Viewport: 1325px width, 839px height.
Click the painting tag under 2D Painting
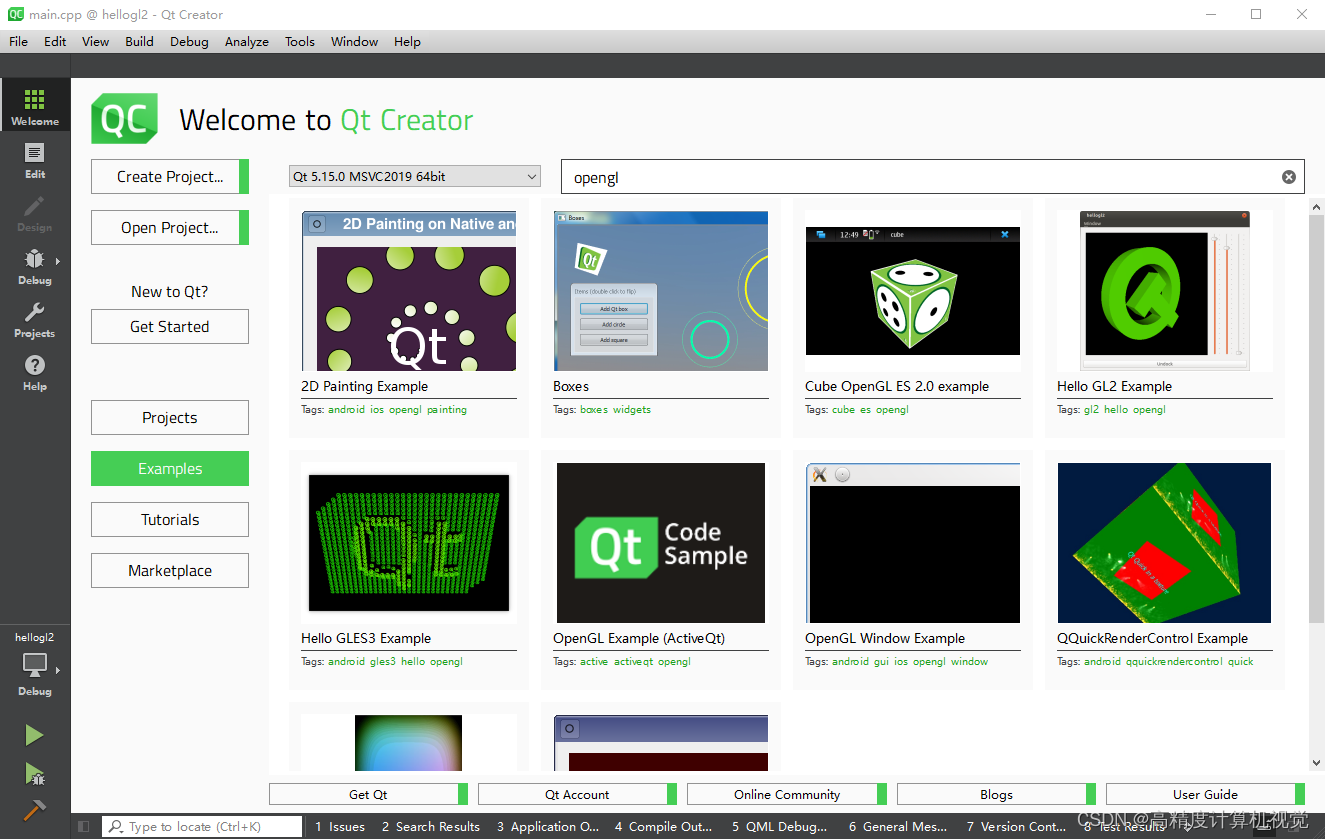(x=447, y=409)
